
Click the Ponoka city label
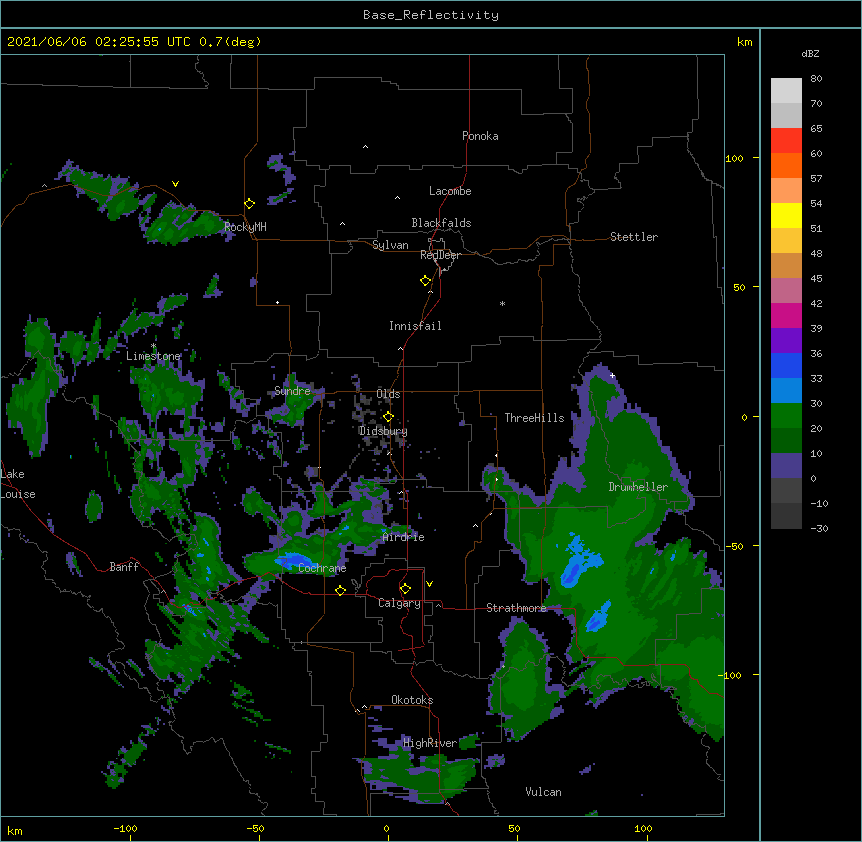click(x=480, y=136)
